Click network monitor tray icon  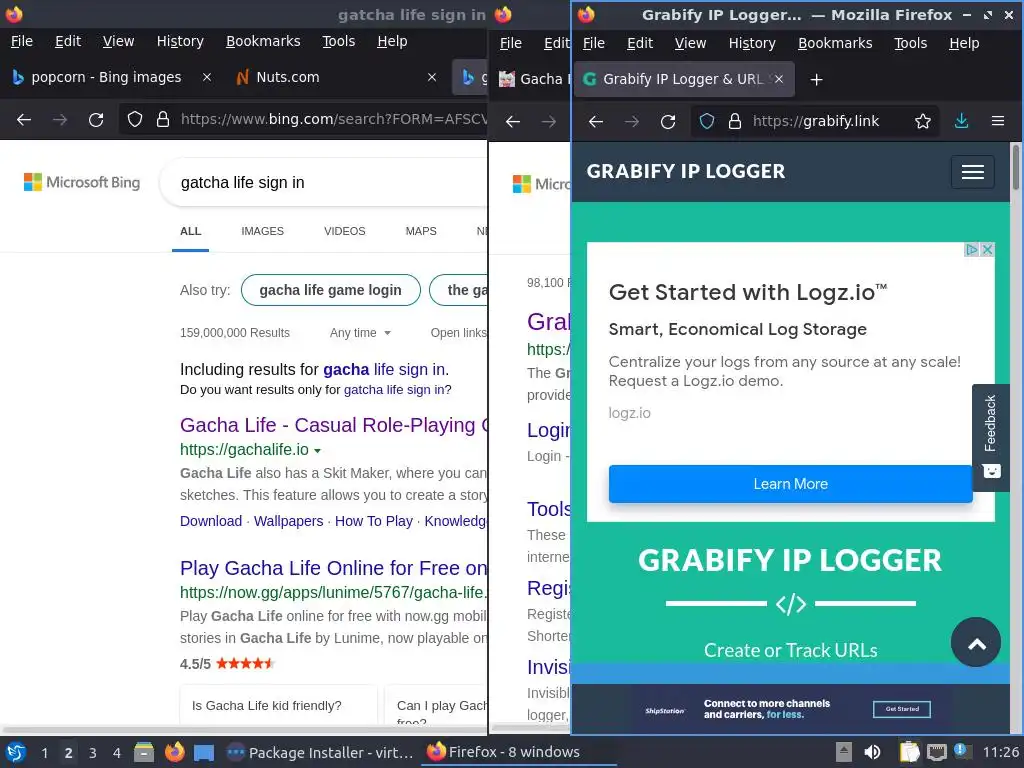click(x=936, y=752)
